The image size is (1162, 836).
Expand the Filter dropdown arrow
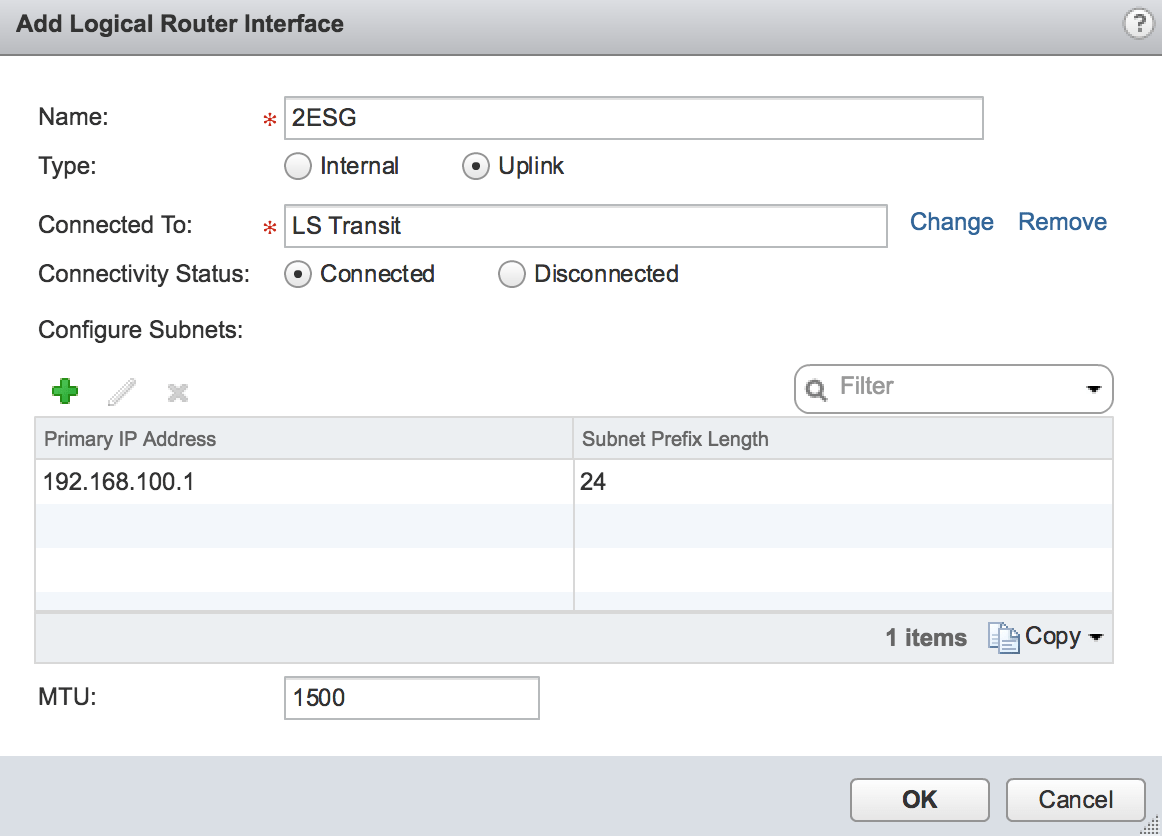click(1094, 388)
